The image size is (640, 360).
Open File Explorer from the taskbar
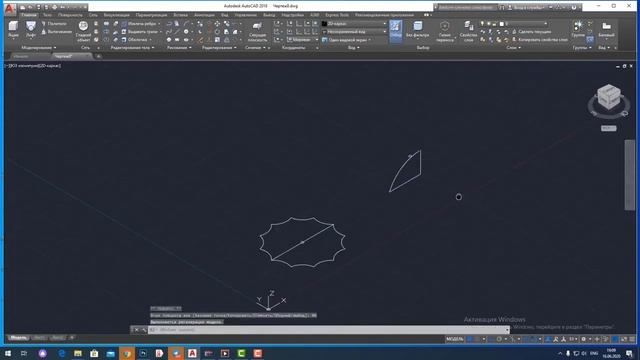click(78, 353)
